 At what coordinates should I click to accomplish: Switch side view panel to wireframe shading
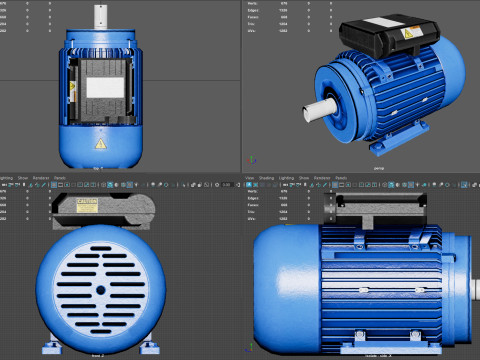tap(385, 184)
